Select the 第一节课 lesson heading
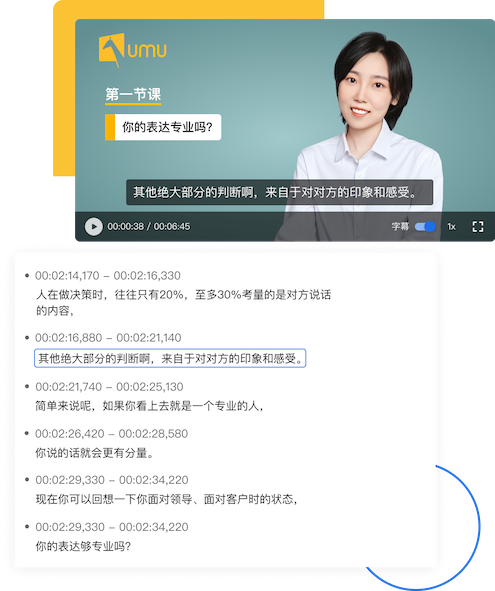Screen dimensions: 495x591 [x=133, y=94]
